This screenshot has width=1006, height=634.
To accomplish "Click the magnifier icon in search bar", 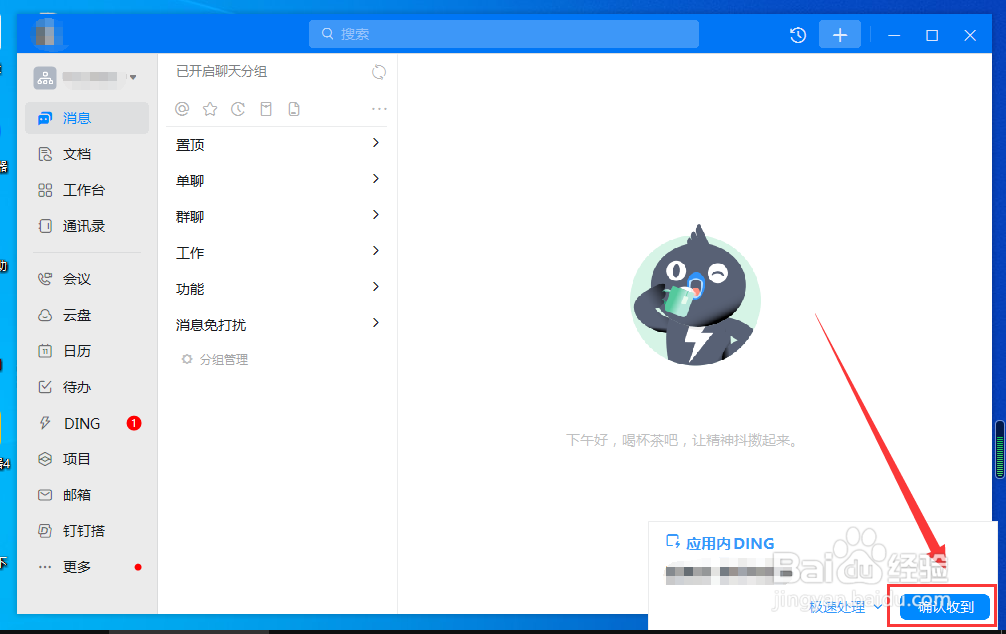I will point(327,33).
